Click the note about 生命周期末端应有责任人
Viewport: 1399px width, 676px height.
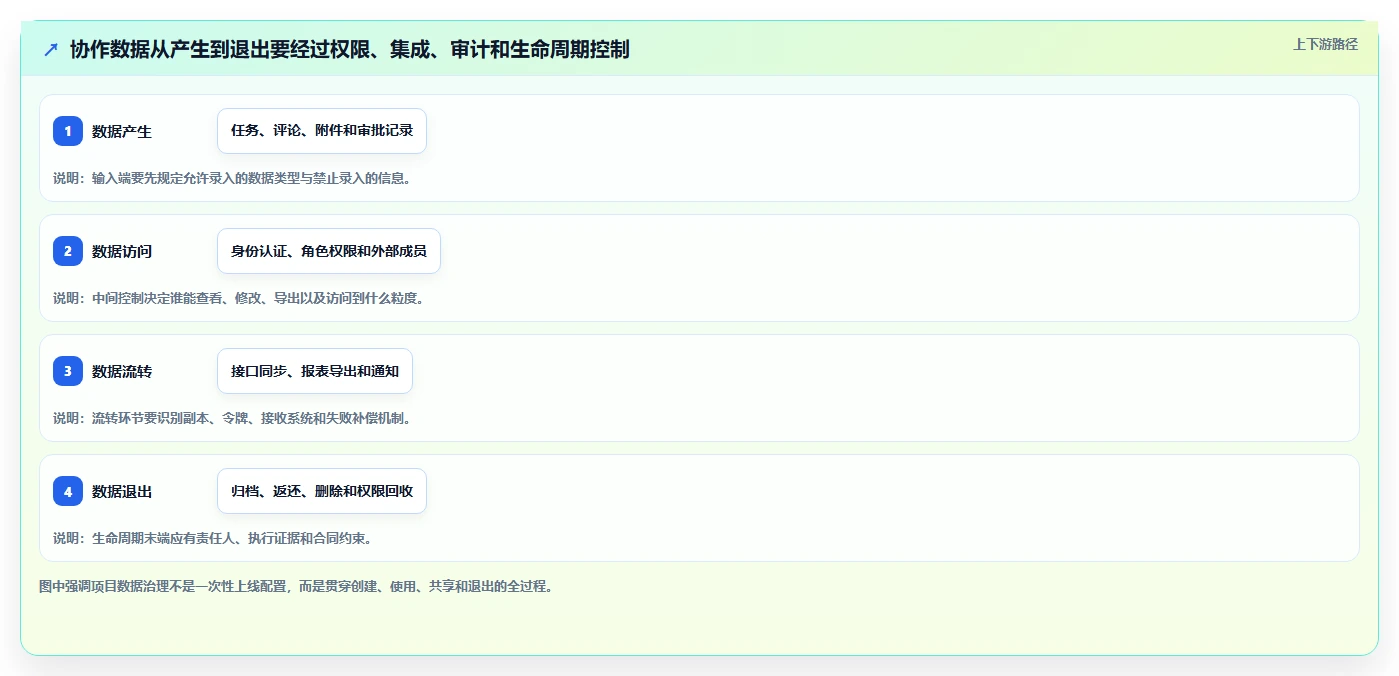tap(212, 538)
